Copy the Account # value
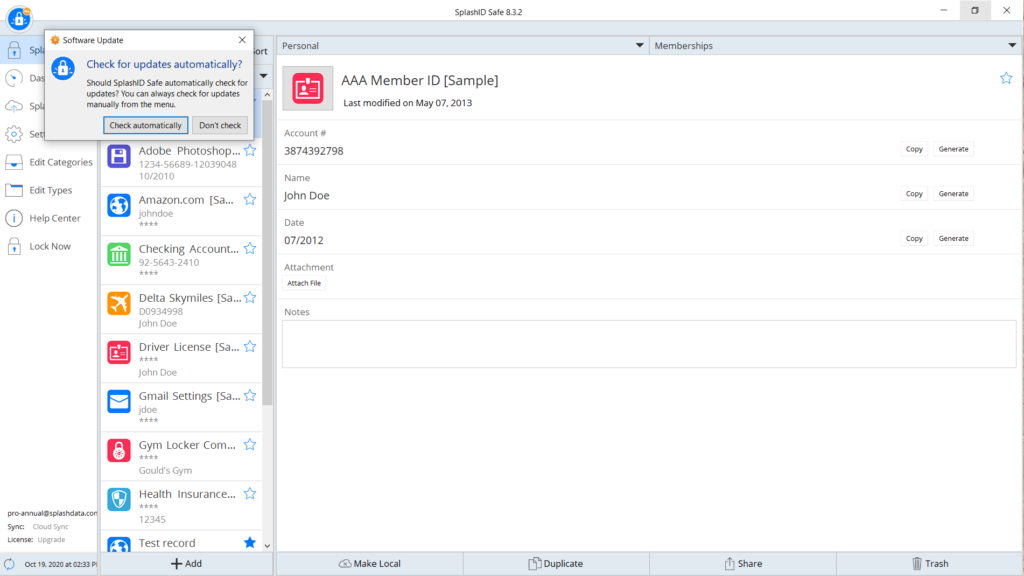This screenshot has height=576, width=1024. point(914,149)
